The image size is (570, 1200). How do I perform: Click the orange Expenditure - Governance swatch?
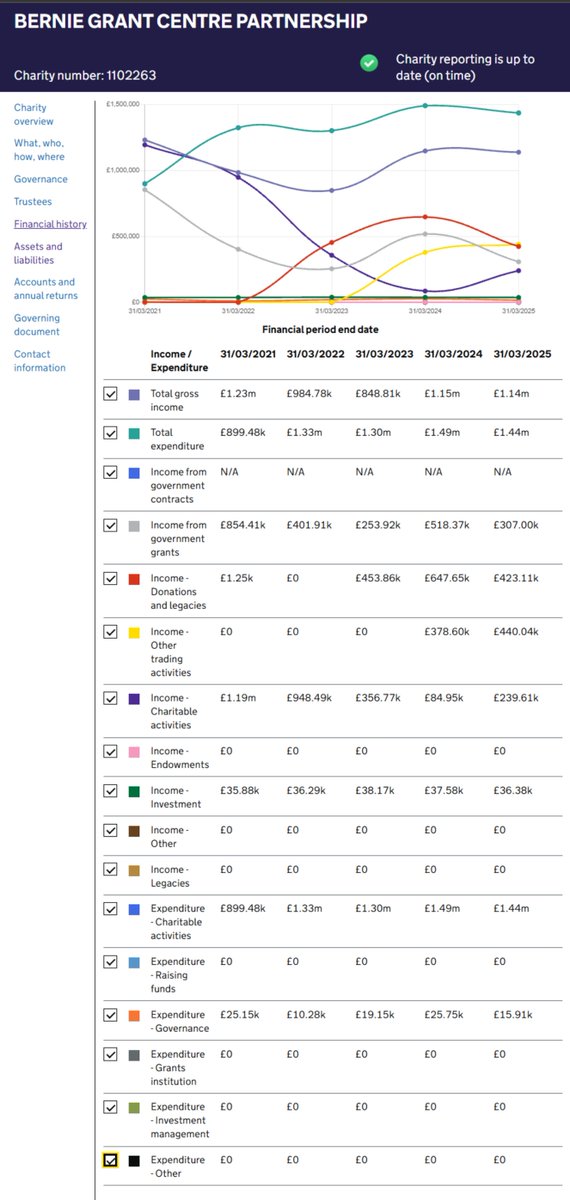click(134, 1015)
